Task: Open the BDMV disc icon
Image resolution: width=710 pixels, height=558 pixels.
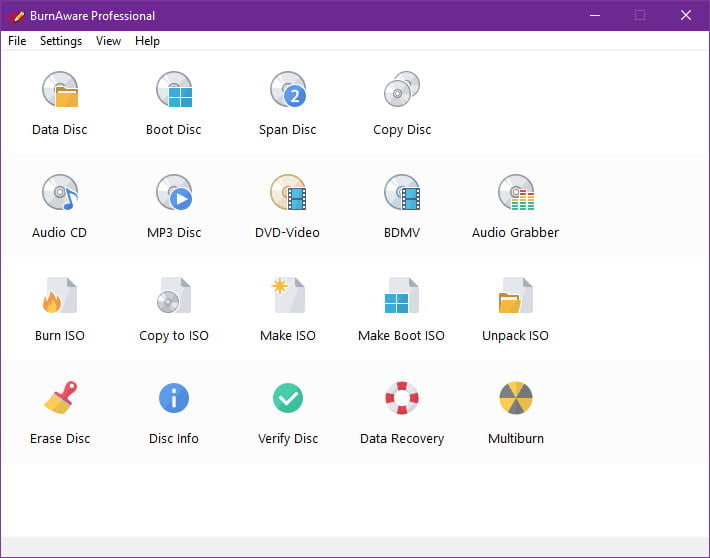Action: coord(402,192)
